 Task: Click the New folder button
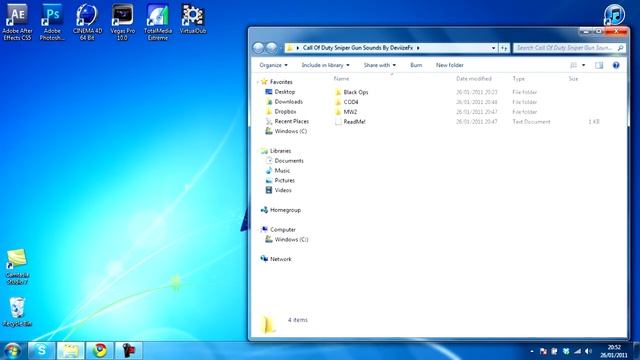click(449, 65)
